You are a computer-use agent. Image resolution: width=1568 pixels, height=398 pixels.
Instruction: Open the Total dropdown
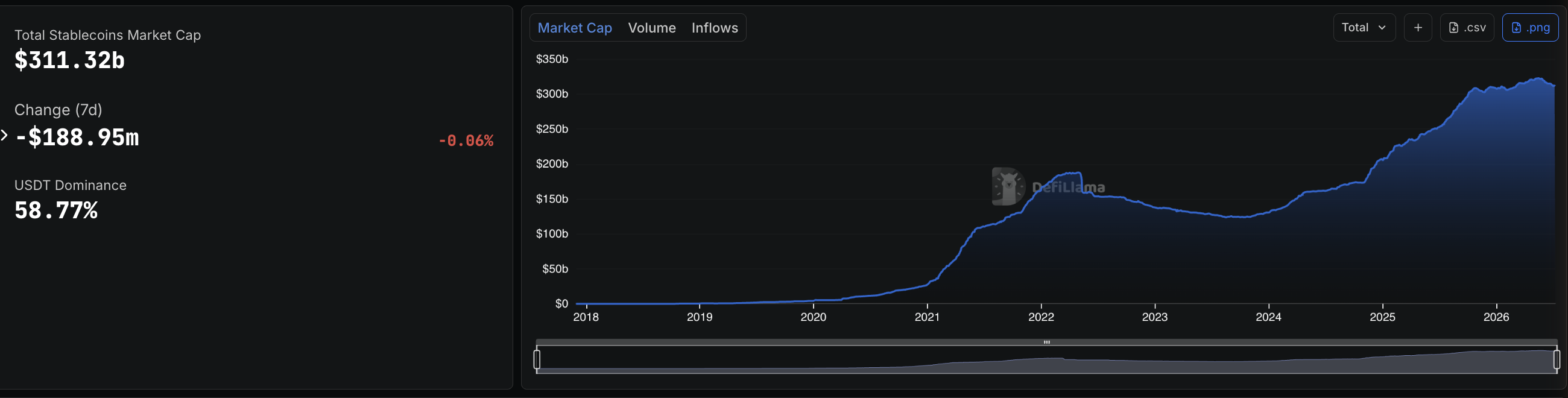pyautogui.click(x=1364, y=27)
